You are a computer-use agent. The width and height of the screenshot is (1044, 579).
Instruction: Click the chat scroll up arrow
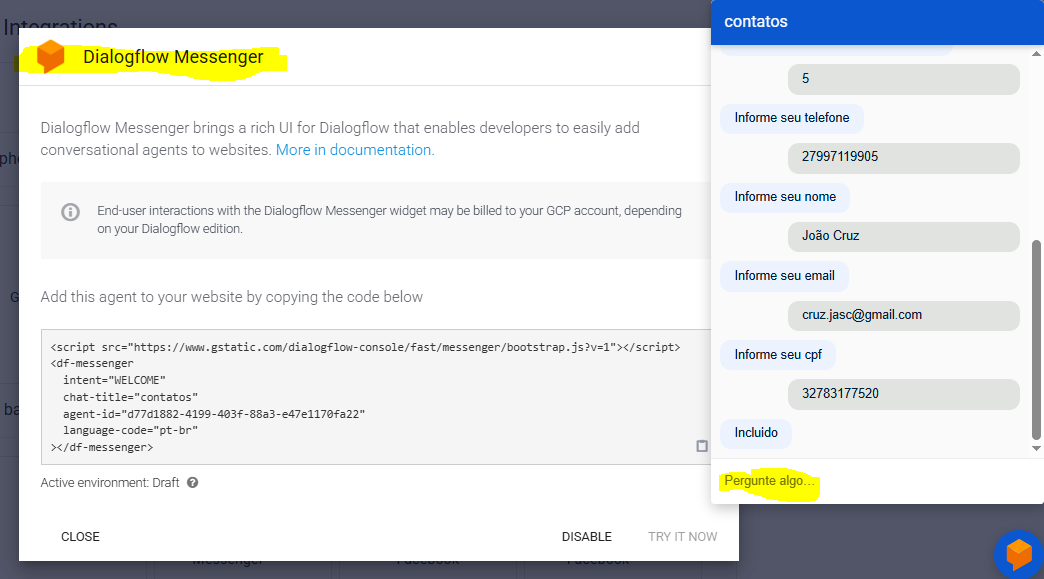(1036, 54)
